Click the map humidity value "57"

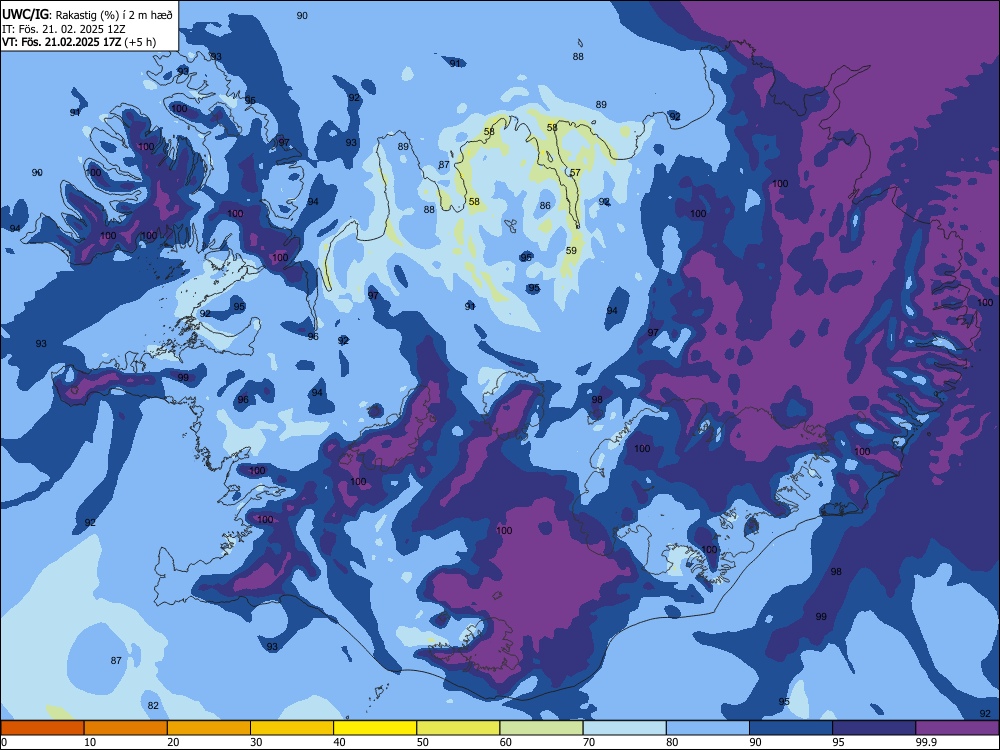tap(575, 173)
